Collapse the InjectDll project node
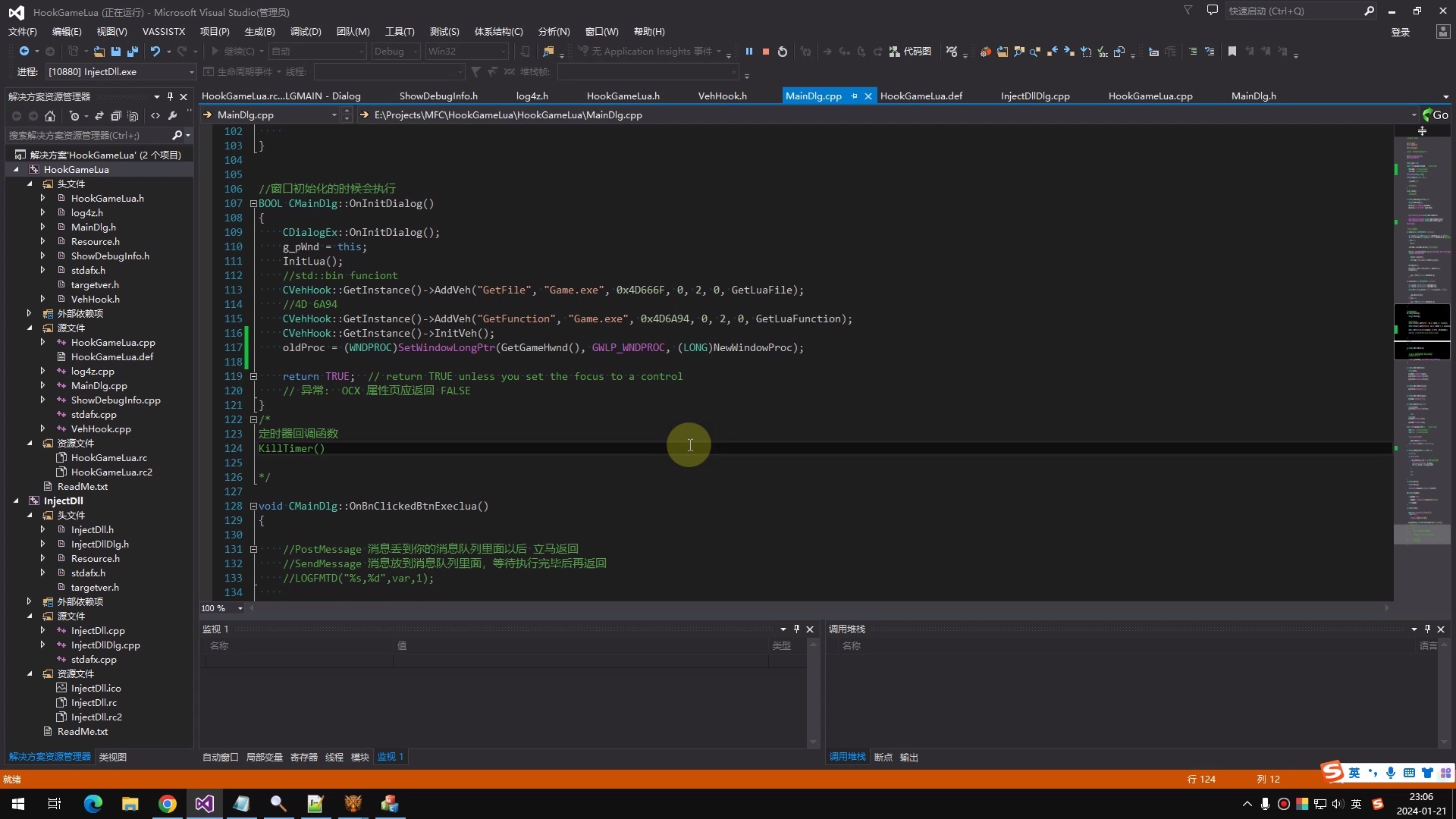The width and height of the screenshot is (1456, 819). point(16,501)
